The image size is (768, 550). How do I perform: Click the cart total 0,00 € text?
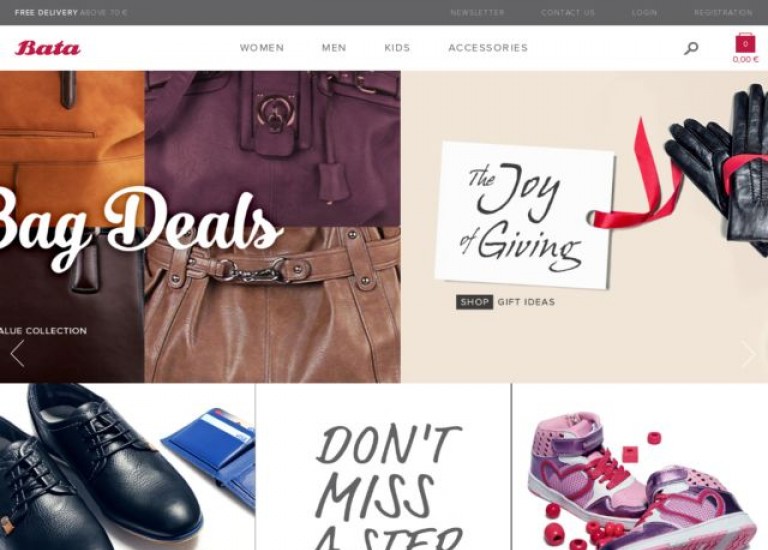click(x=745, y=59)
